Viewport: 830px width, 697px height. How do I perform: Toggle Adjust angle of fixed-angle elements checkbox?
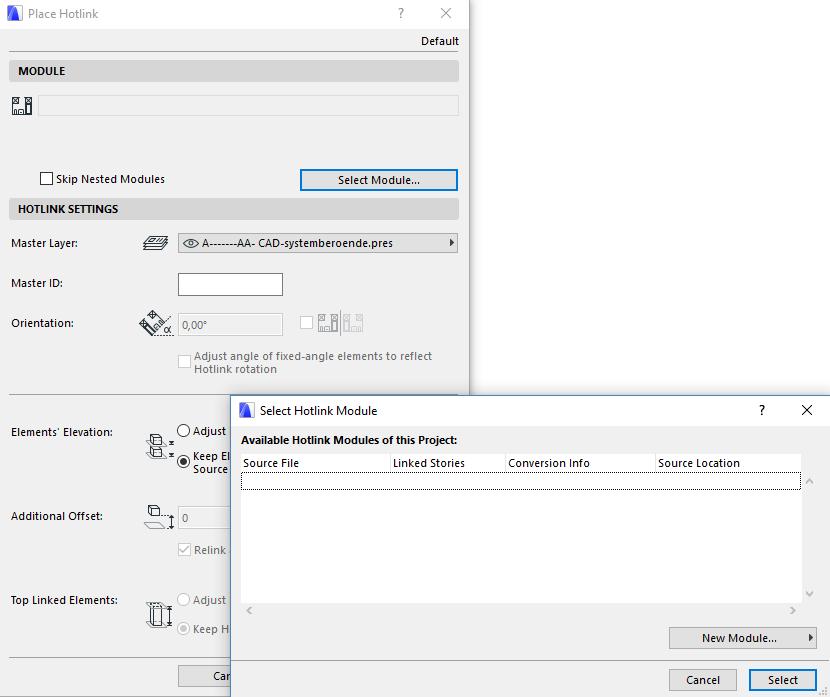(x=184, y=362)
